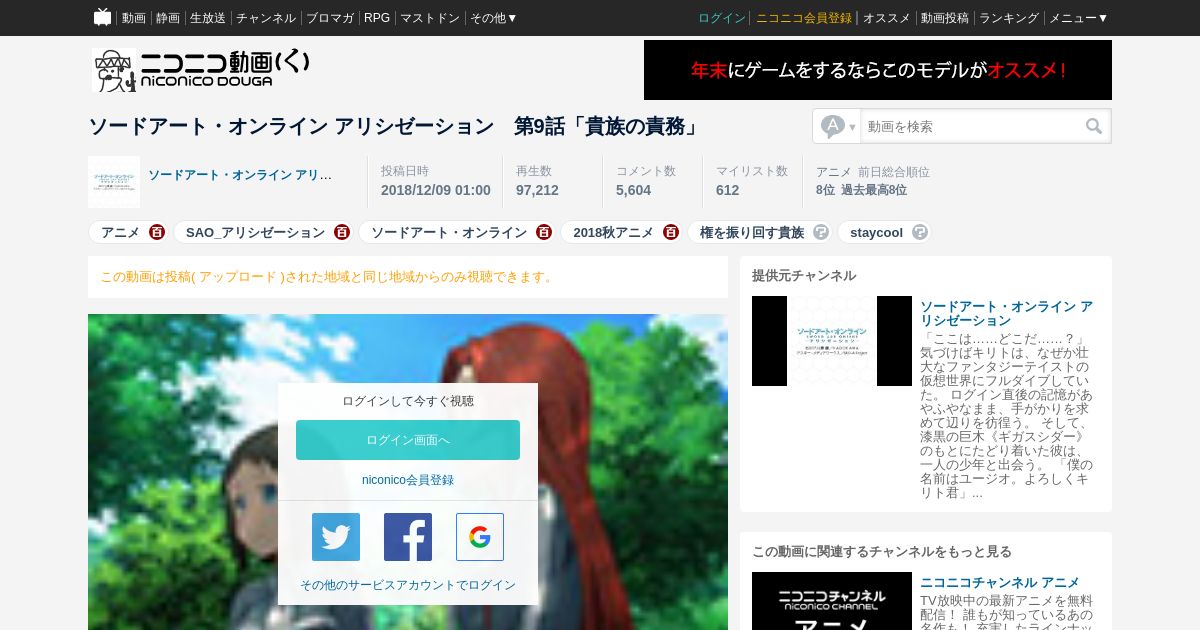The image size is (1200, 630).
Task: Open dictionary icon next to SAO_アリシゼーション tag
Action: pyautogui.click(x=342, y=232)
